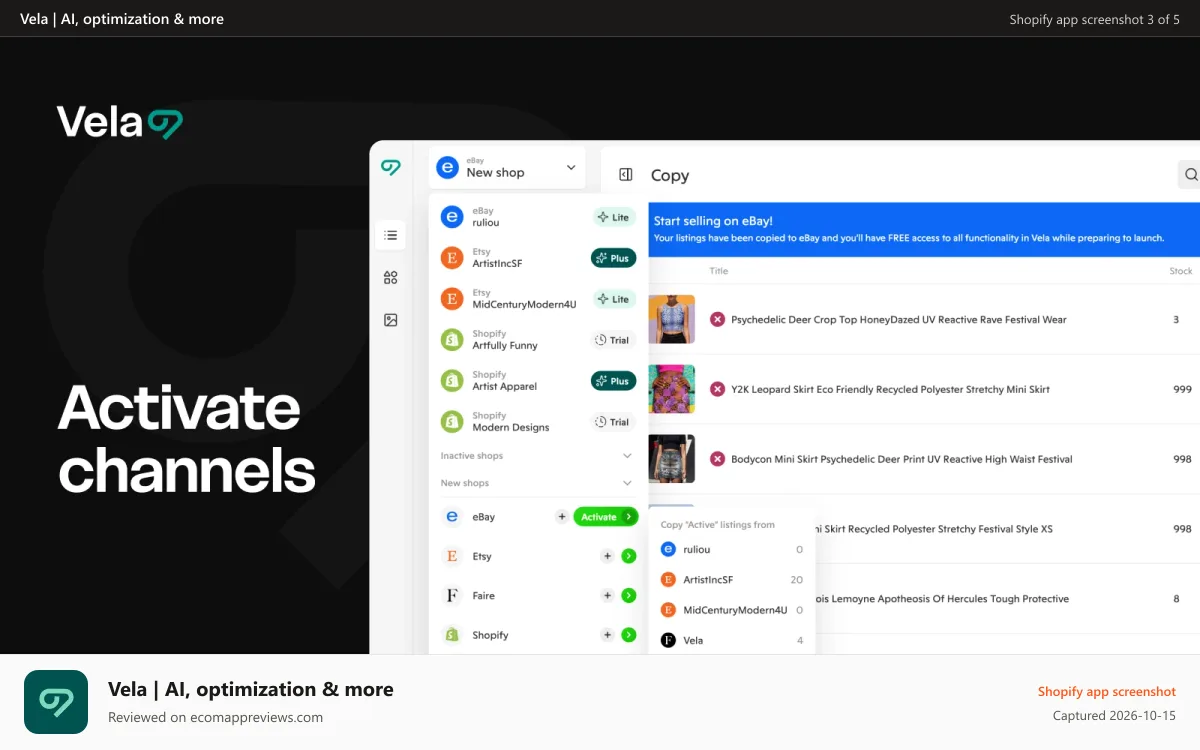The image size is (1200, 750).
Task: Click listing title Bodycon Mini Skirt Psychedelic Deer Print
Action: coord(902,459)
